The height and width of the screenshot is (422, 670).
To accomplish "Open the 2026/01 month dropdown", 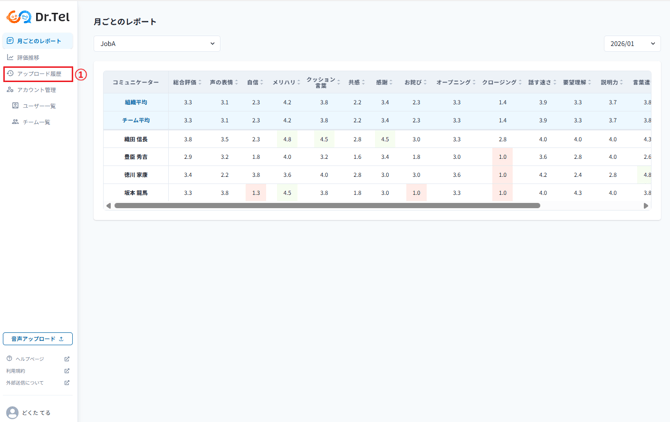I will coord(631,44).
